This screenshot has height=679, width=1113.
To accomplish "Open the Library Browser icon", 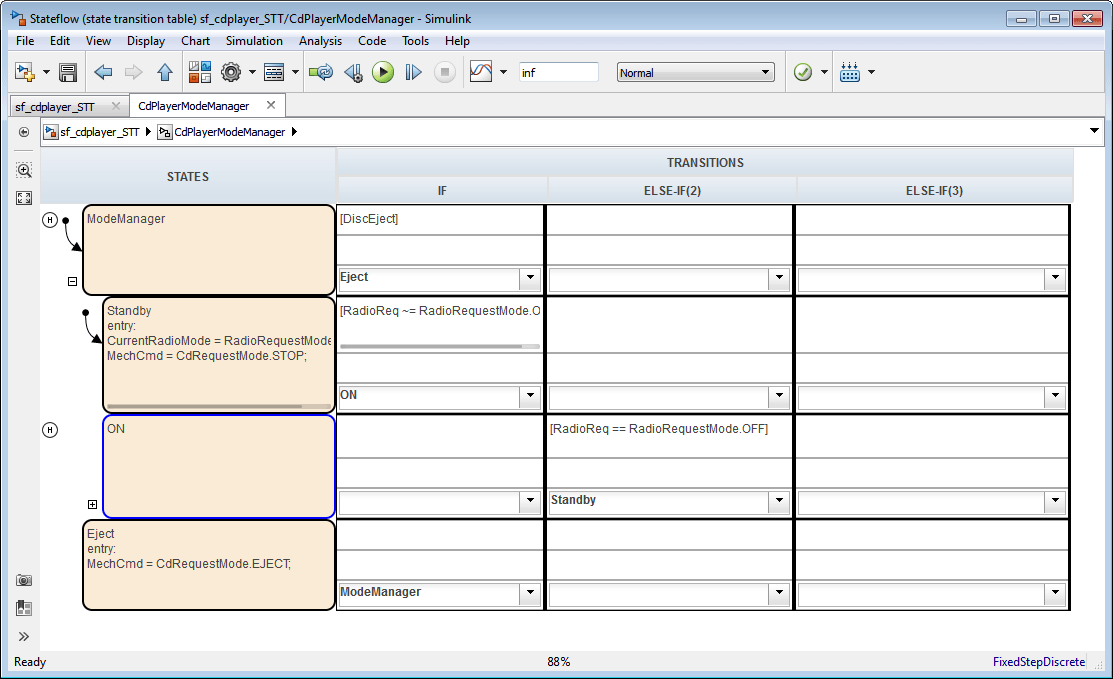I will pyautogui.click(x=200, y=72).
